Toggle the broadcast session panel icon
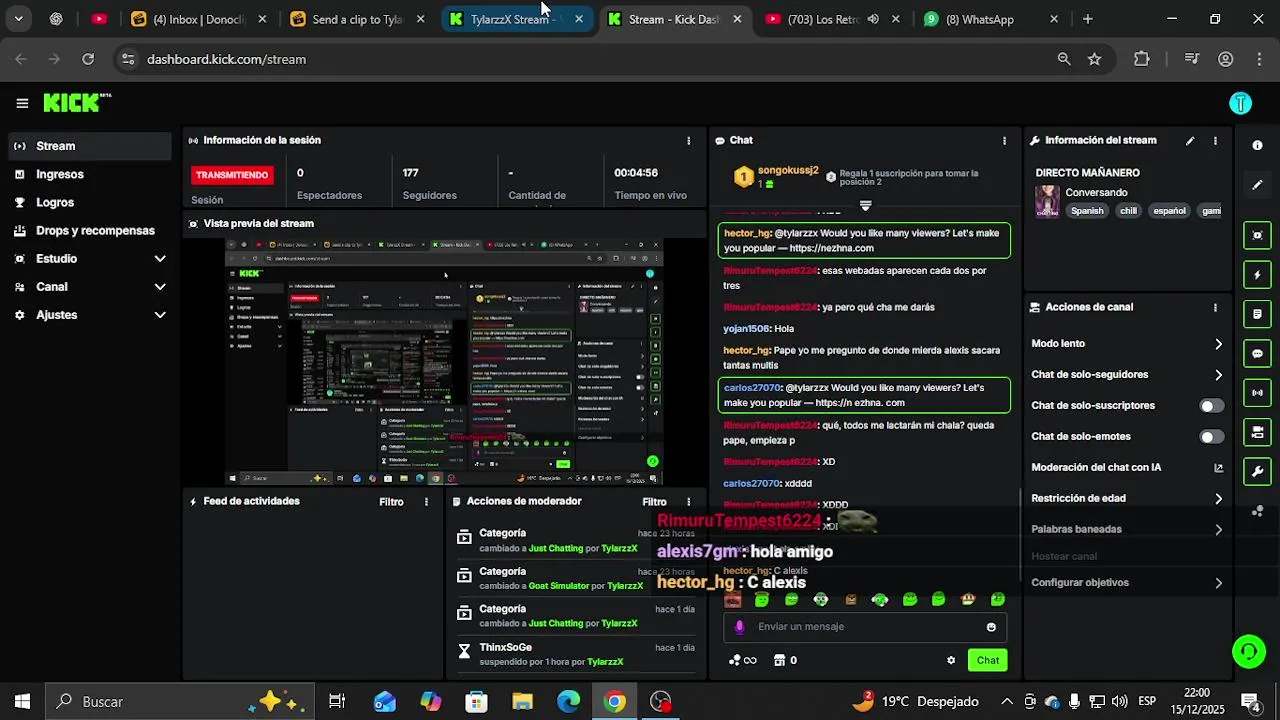The width and height of the screenshot is (1280, 720). click(x=1257, y=393)
